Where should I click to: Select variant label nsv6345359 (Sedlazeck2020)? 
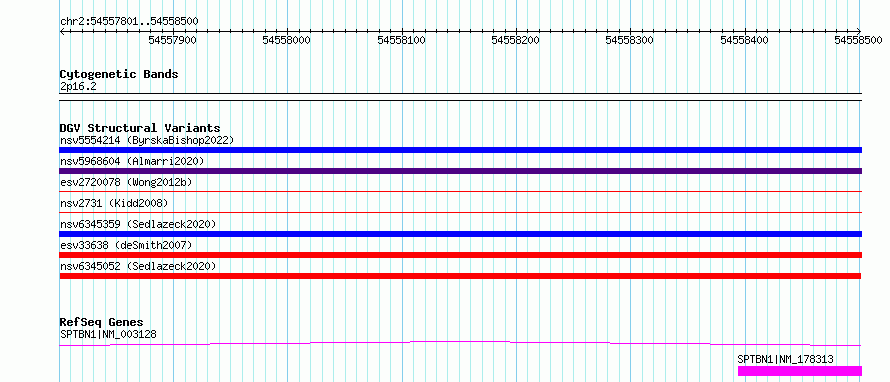pyautogui.click(x=138, y=224)
